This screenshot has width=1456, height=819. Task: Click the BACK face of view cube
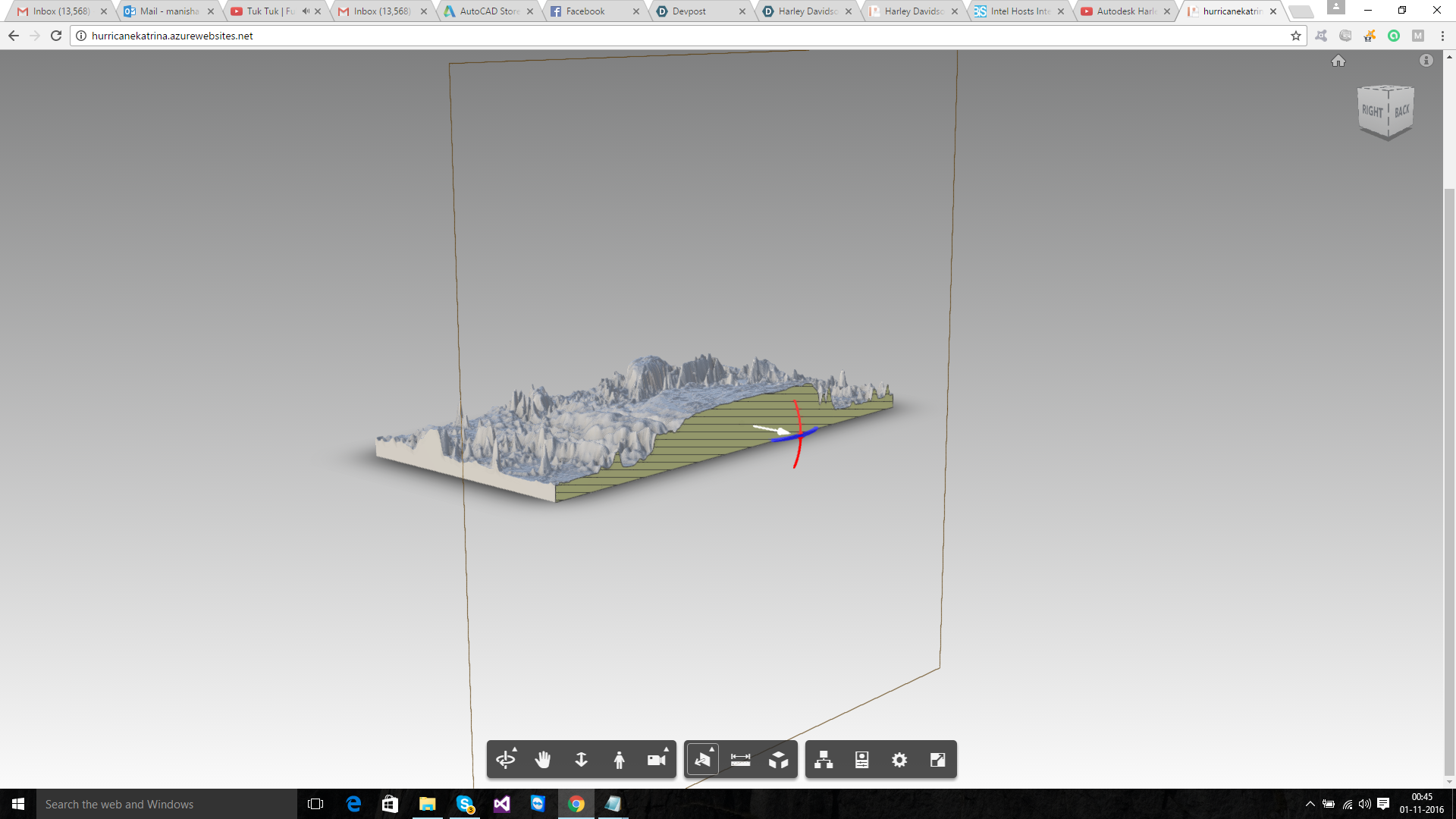click(x=1401, y=111)
